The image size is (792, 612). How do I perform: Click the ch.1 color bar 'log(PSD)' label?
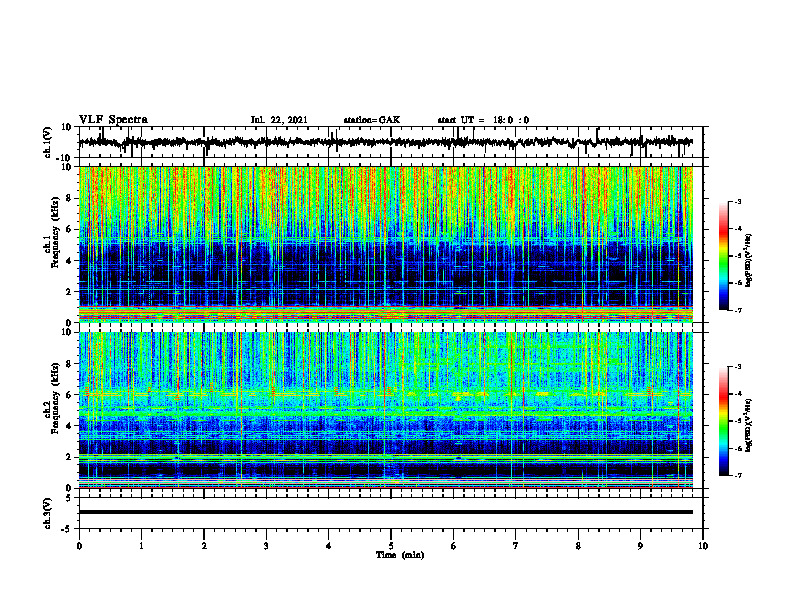pyautogui.click(x=749, y=261)
